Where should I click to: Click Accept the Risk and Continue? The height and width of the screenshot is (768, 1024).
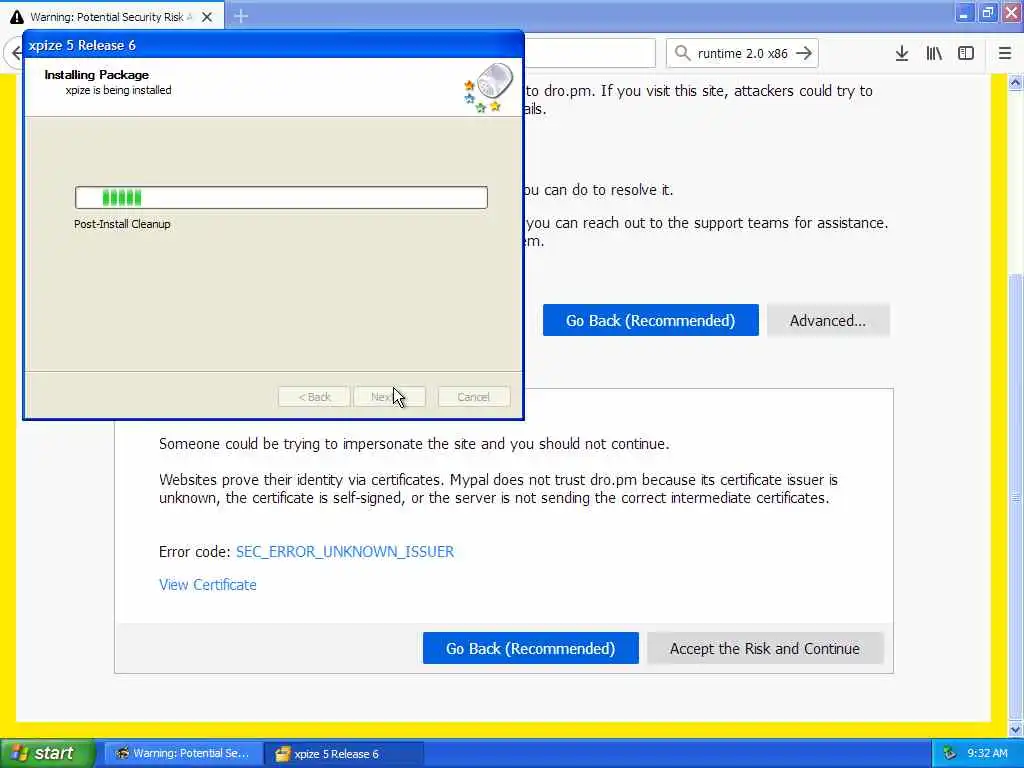coord(765,648)
